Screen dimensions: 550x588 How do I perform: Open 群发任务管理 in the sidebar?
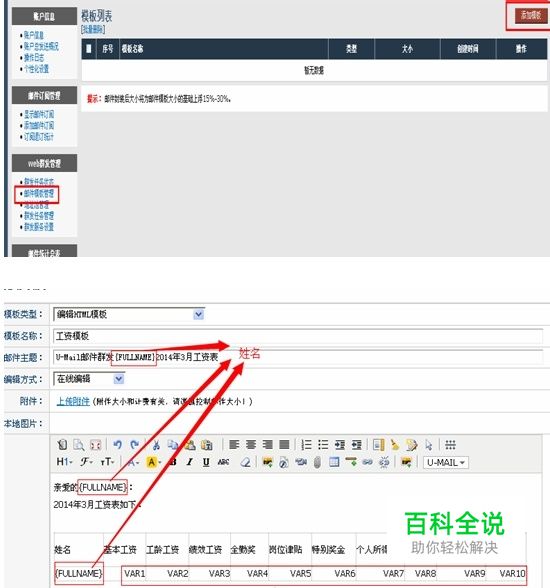(x=39, y=216)
